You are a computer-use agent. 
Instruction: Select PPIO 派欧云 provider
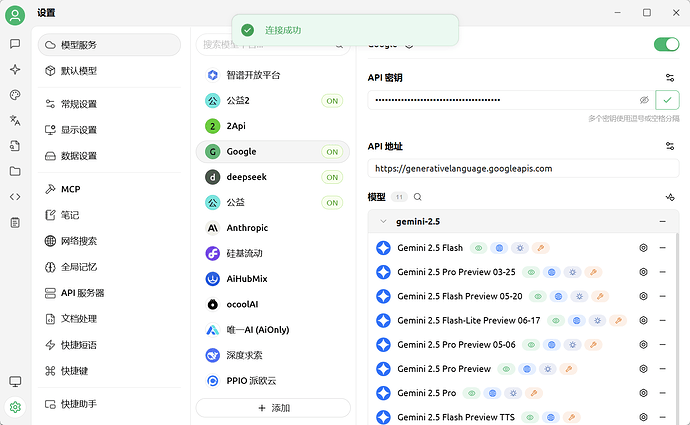pos(273,381)
